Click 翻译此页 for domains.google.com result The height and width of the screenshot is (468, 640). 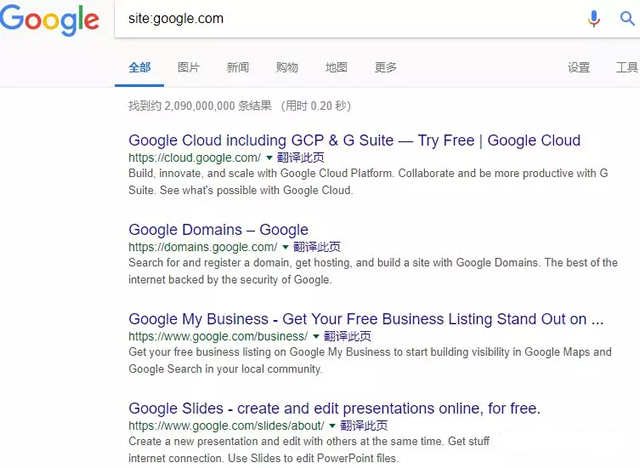(x=317, y=247)
